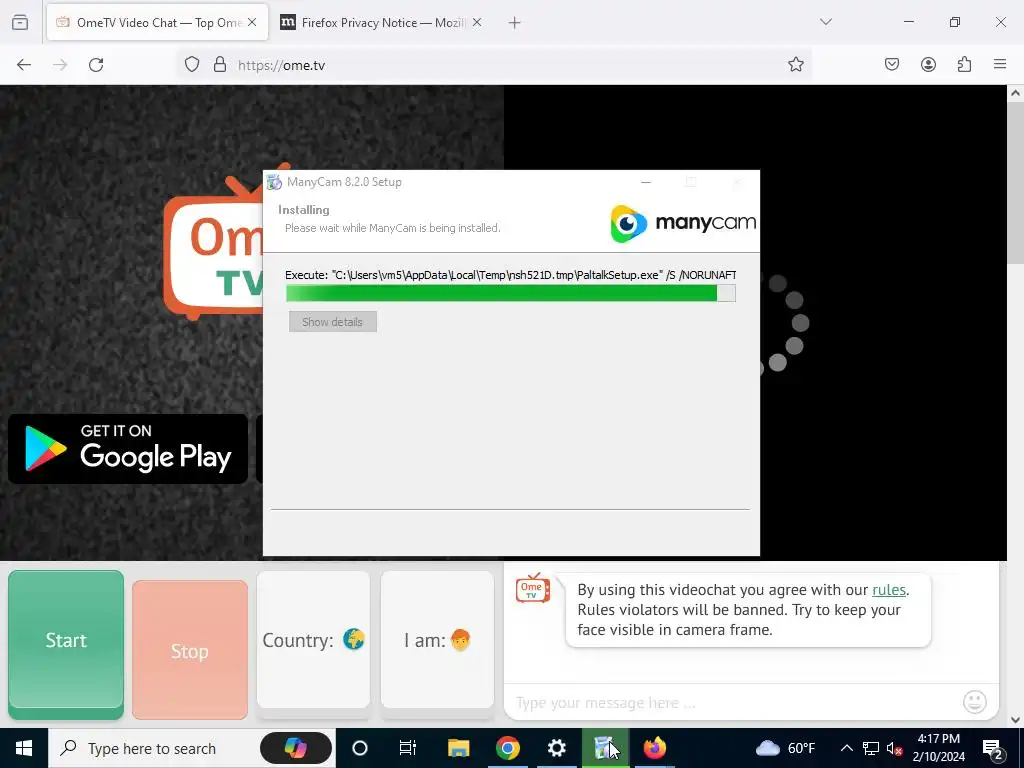Open a new browser tab
Viewport: 1024px width, 768px height.
point(515,23)
